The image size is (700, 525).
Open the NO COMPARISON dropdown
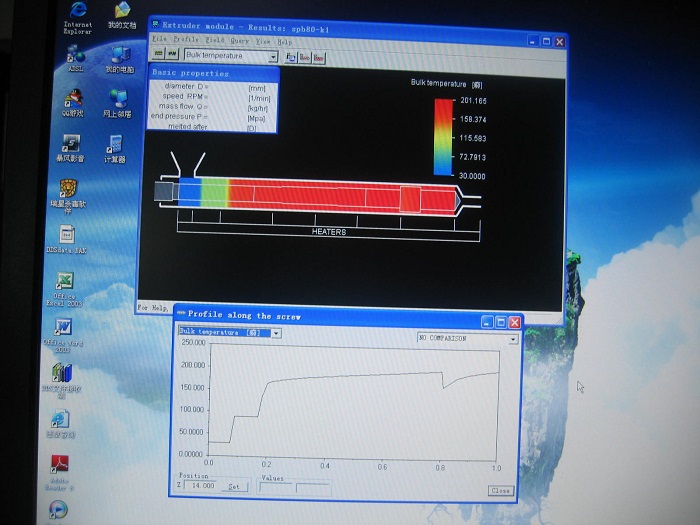click(467, 339)
